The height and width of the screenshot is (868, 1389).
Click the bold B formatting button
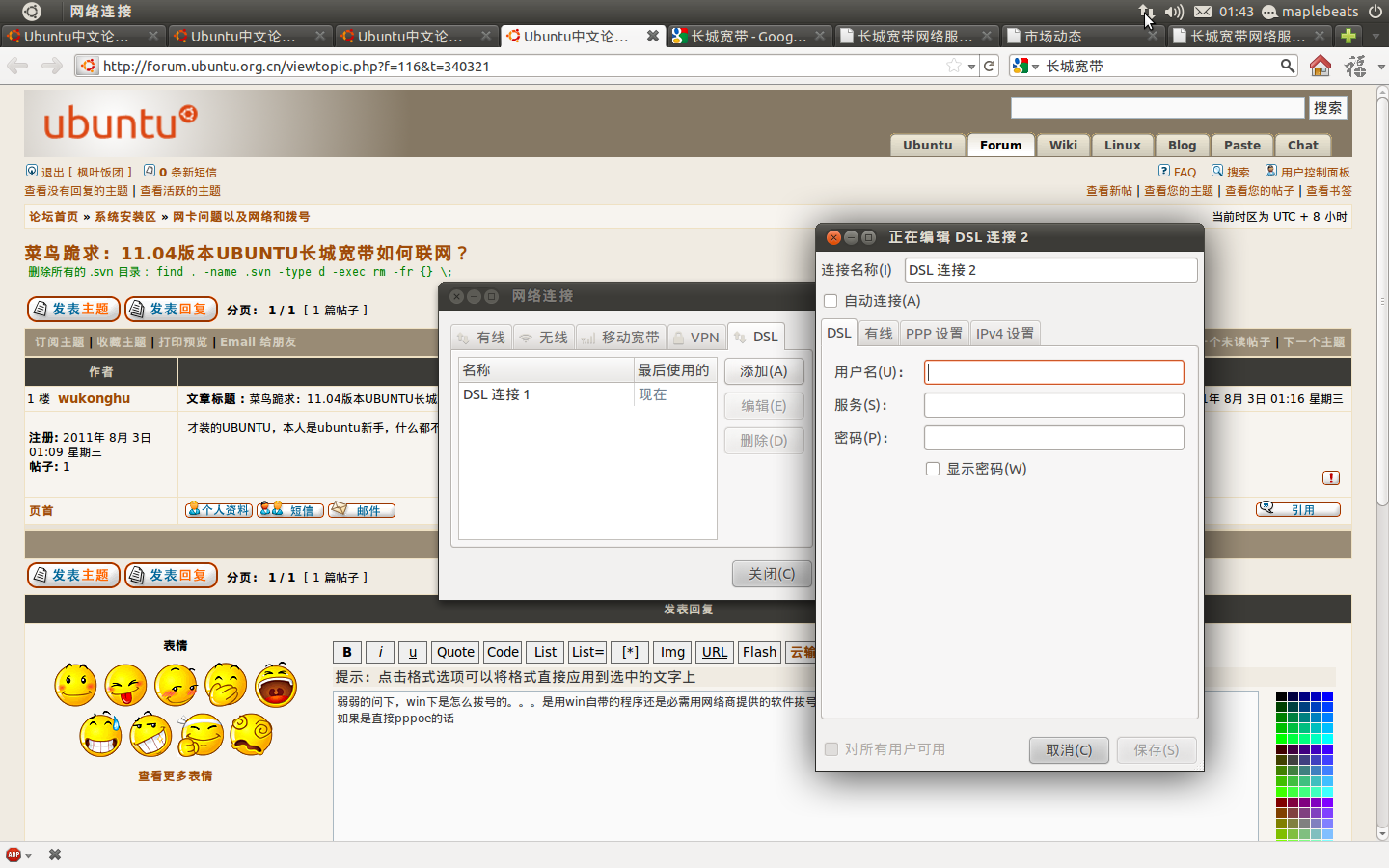tap(347, 652)
